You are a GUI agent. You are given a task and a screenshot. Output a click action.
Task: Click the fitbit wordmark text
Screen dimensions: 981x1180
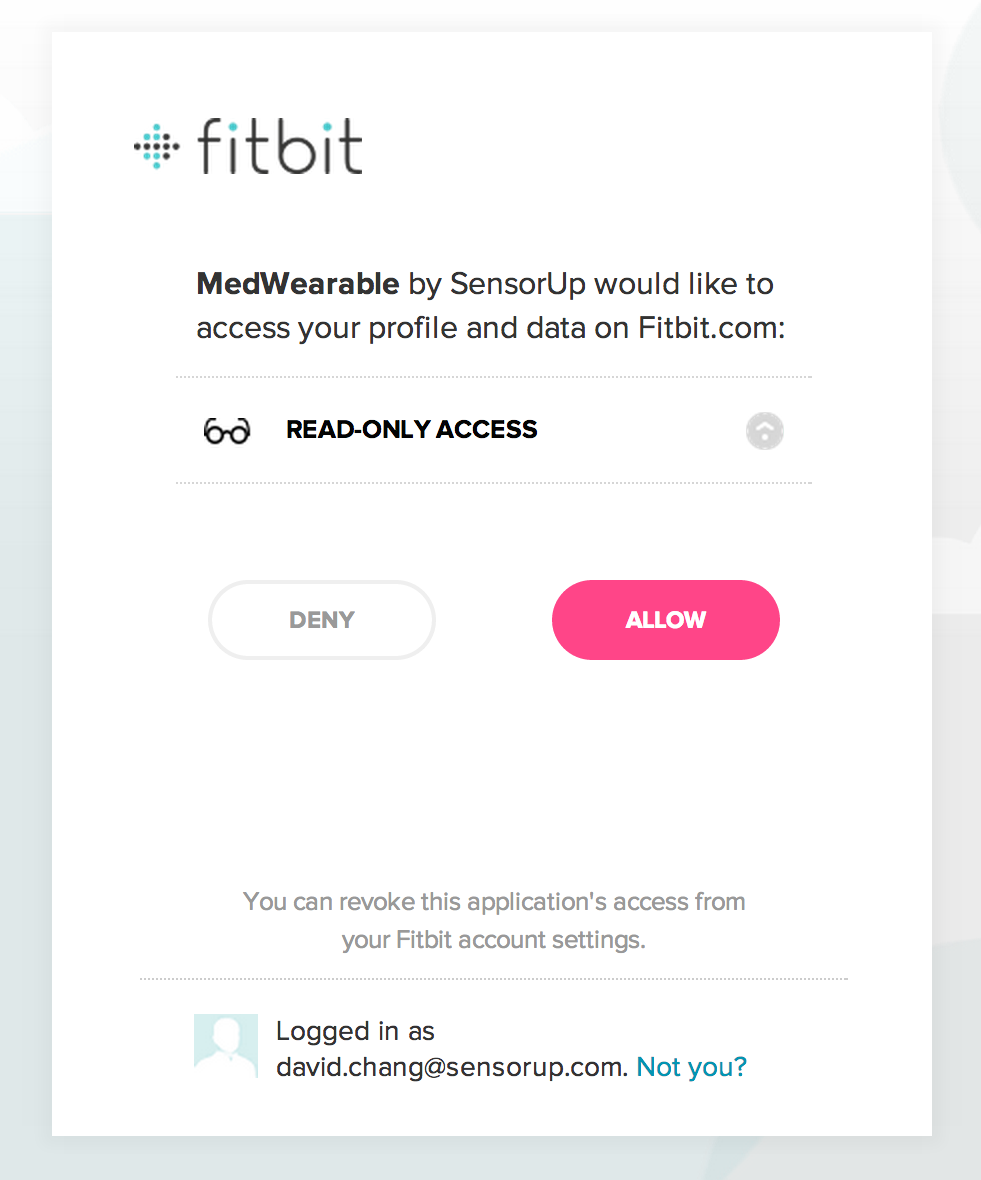click(x=280, y=146)
